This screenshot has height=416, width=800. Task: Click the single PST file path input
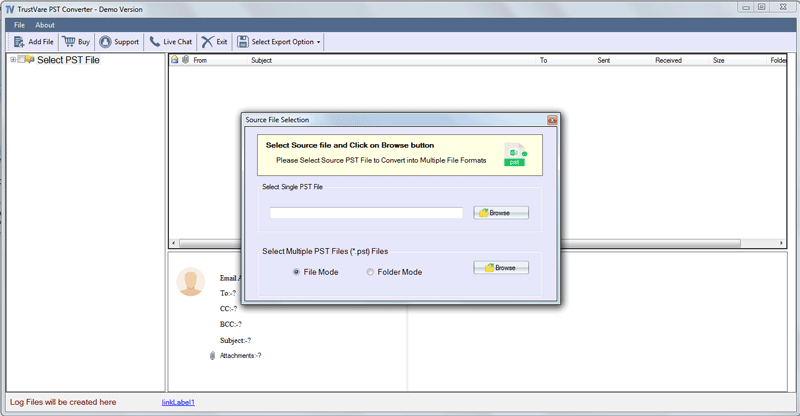click(x=366, y=213)
